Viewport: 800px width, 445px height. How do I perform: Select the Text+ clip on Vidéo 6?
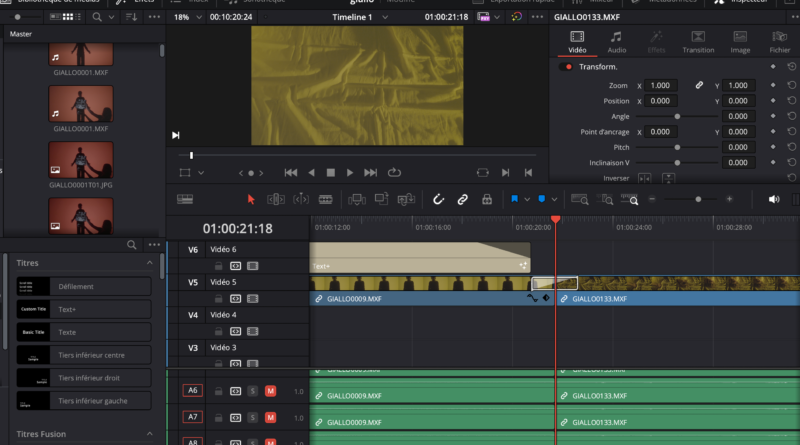[420, 258]
